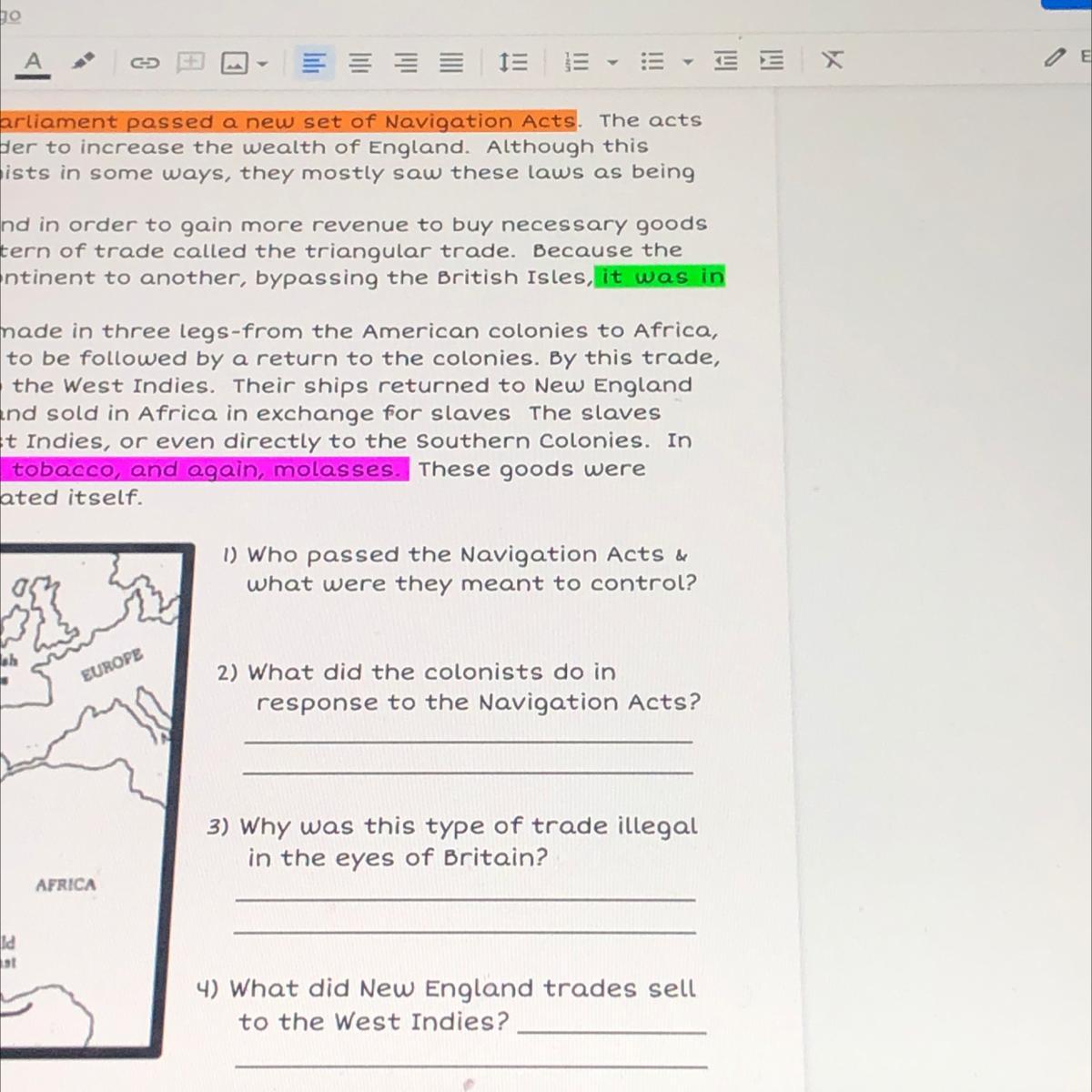Select the highlight color marker tool
Image resolution: width=1092 pixels, height=1092 pixels.
pyautogui.click(x=84, y=61)
